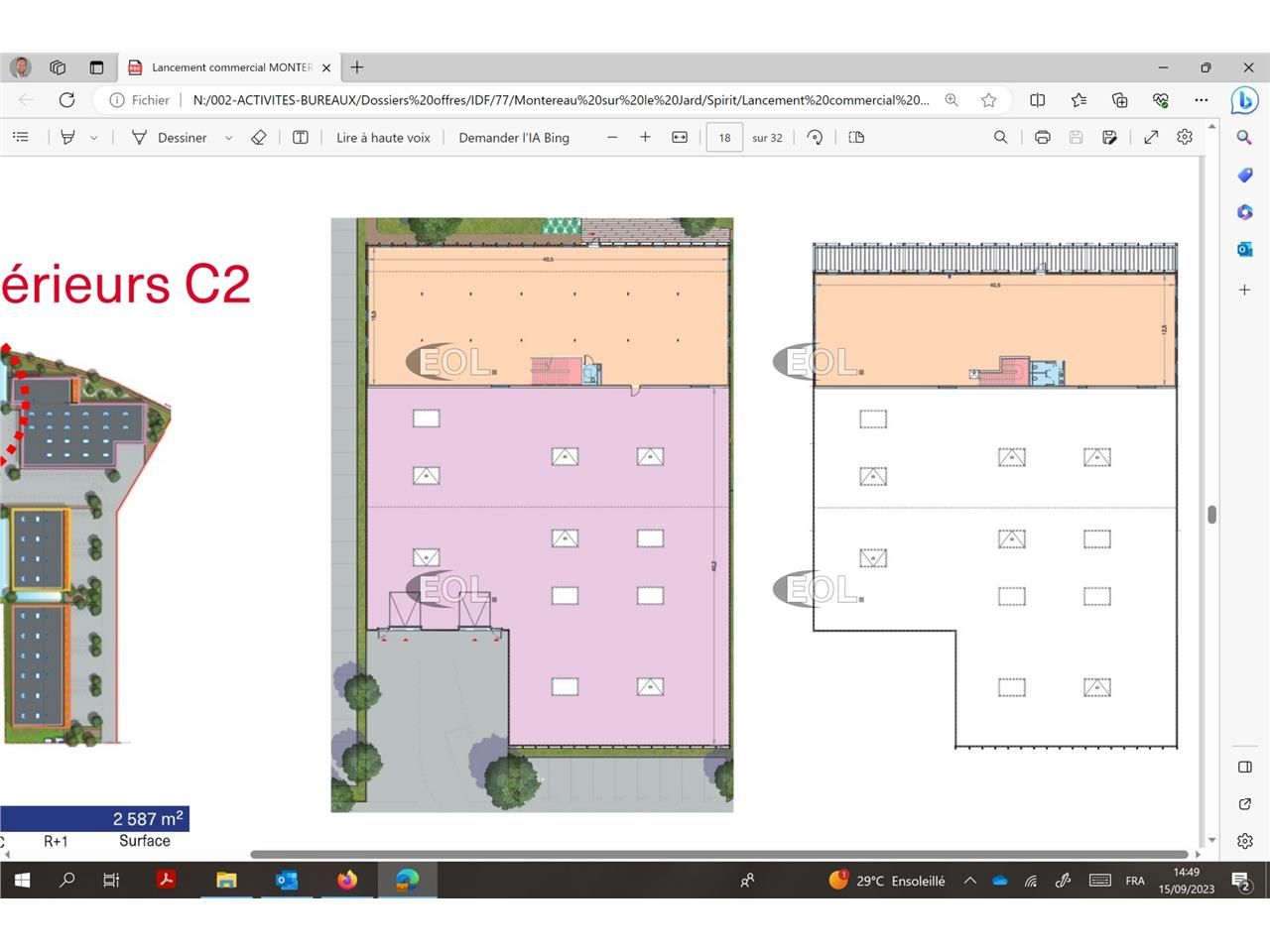Screen dimensions: 1270x952
Task: Toggle fit to width page view
Action: click(x=680, y=138)
